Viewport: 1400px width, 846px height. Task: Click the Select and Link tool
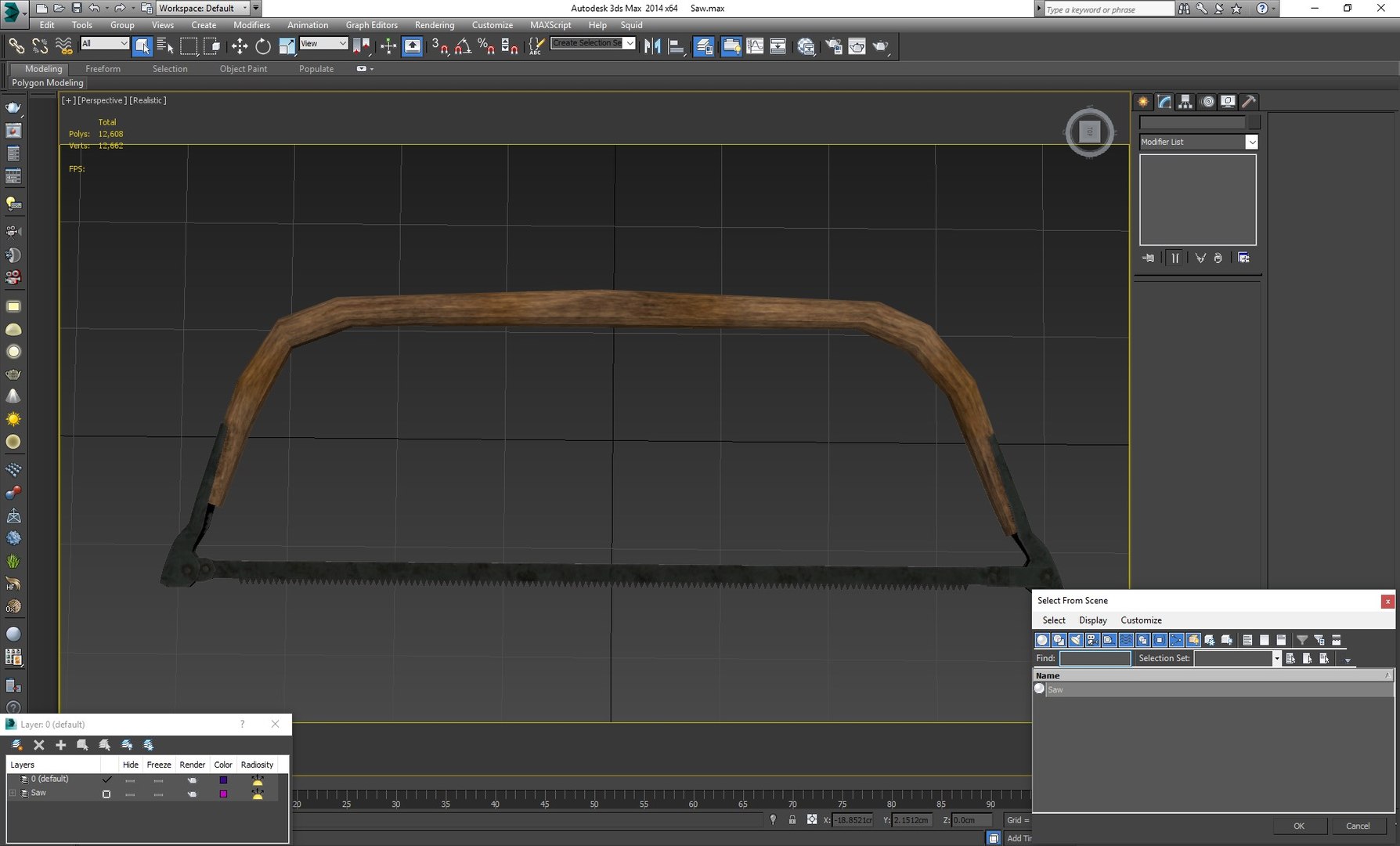(x=16, y=46)
